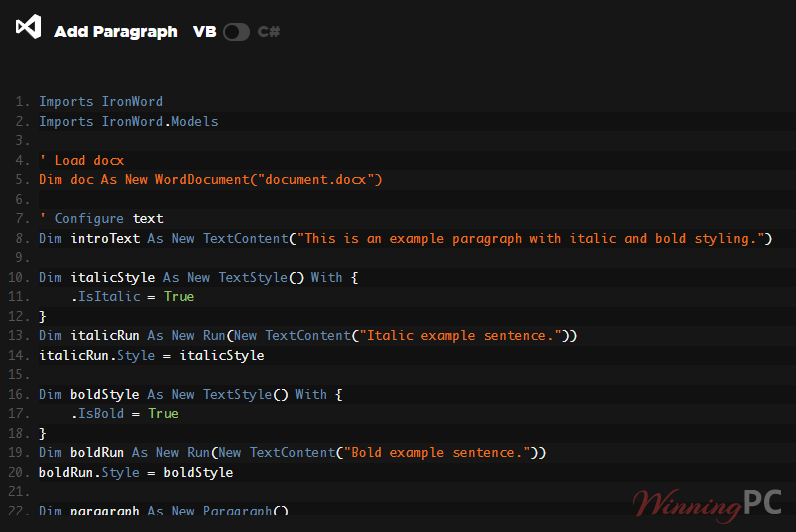Viewport: 796px width, 532px height.
Task: Select the C# language label
Action: (x=269, y=32)
